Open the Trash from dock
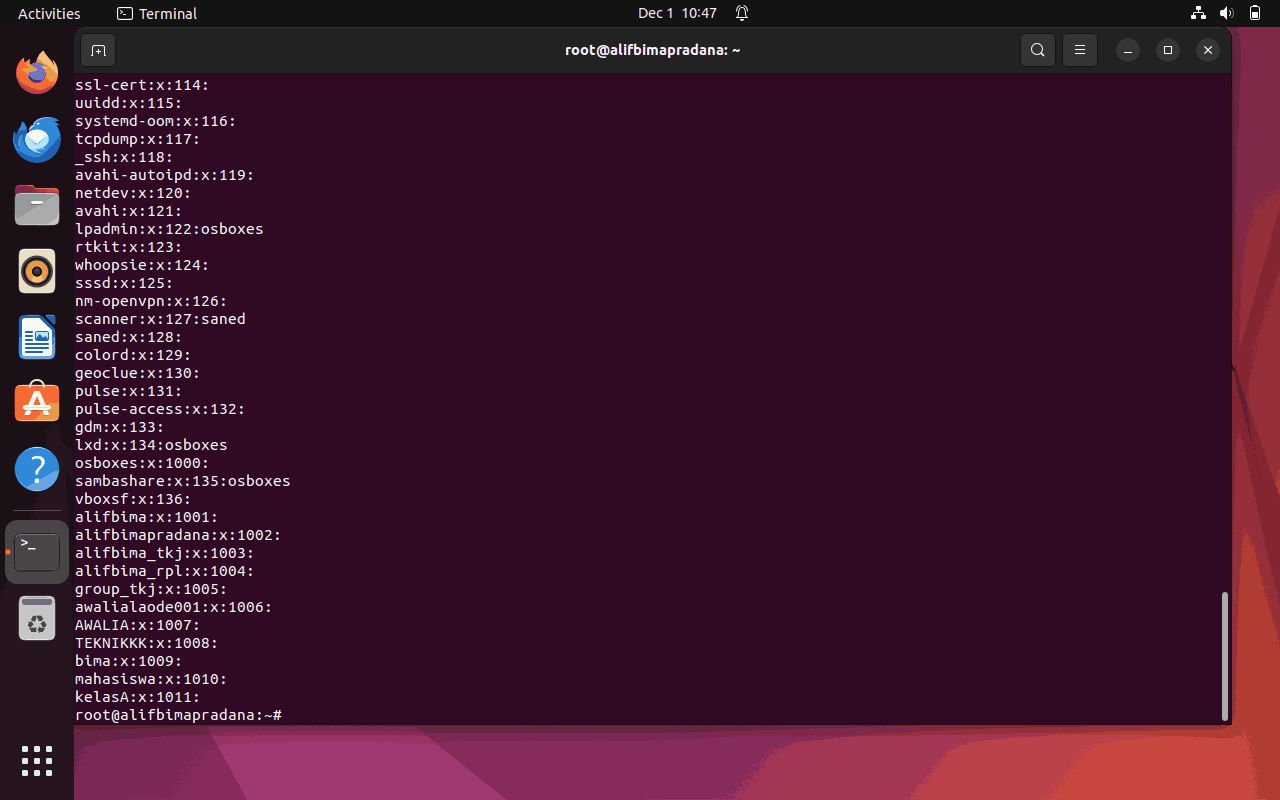 pos(37,618)
